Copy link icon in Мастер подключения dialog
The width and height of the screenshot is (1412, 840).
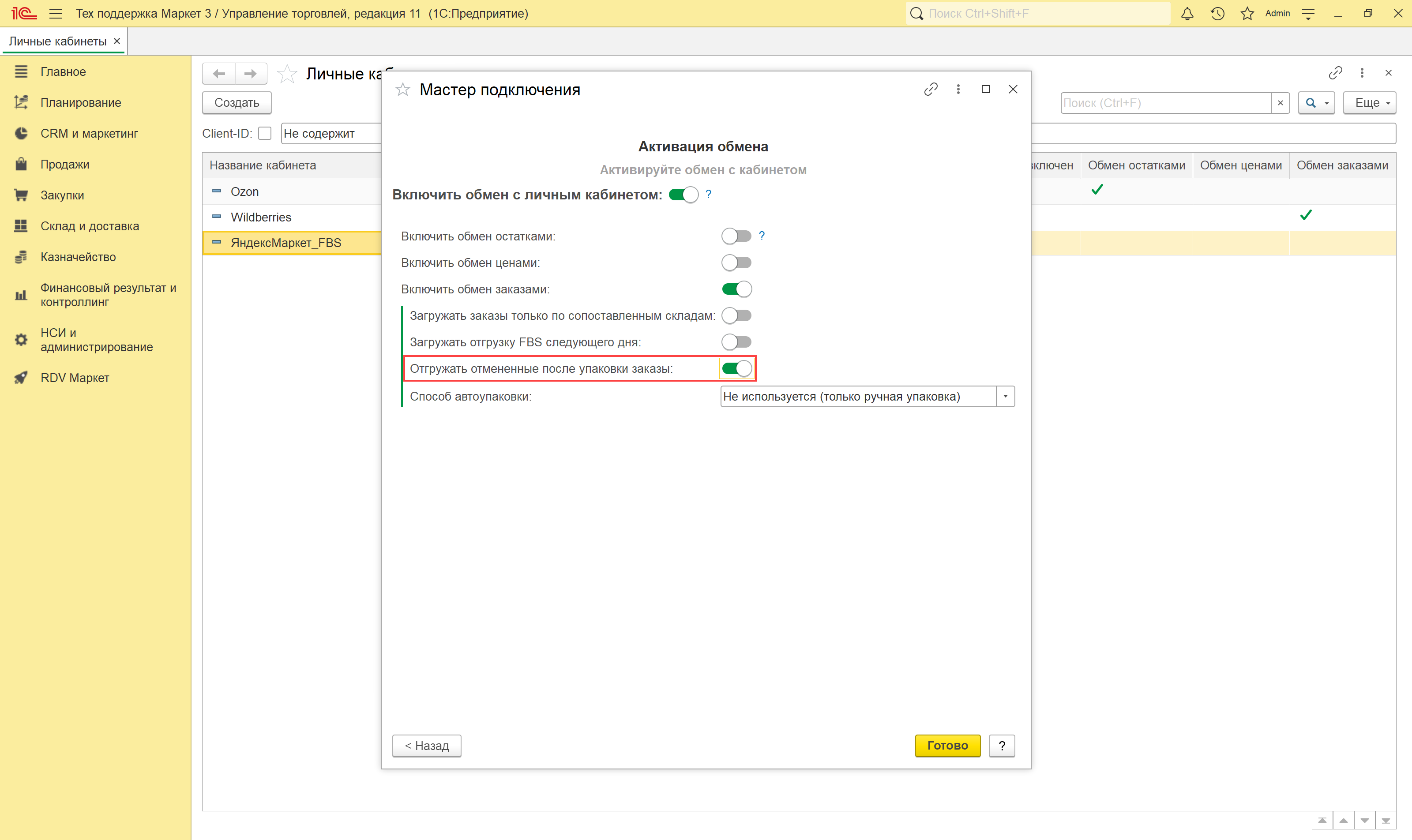pos(931,90)
